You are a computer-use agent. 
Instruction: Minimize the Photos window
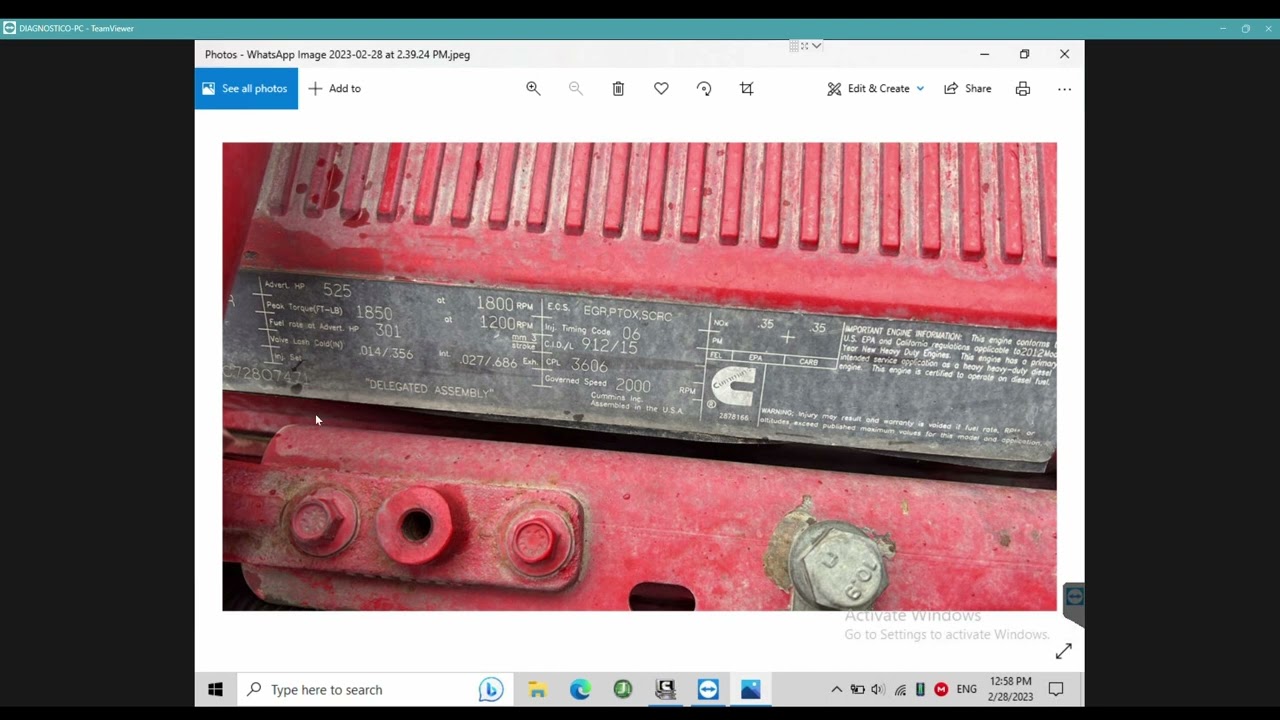984,54
